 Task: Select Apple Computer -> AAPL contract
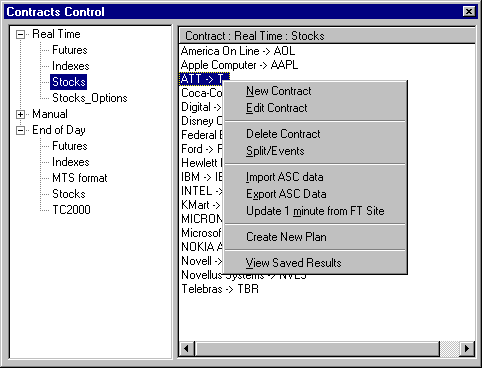pos(239,65)
